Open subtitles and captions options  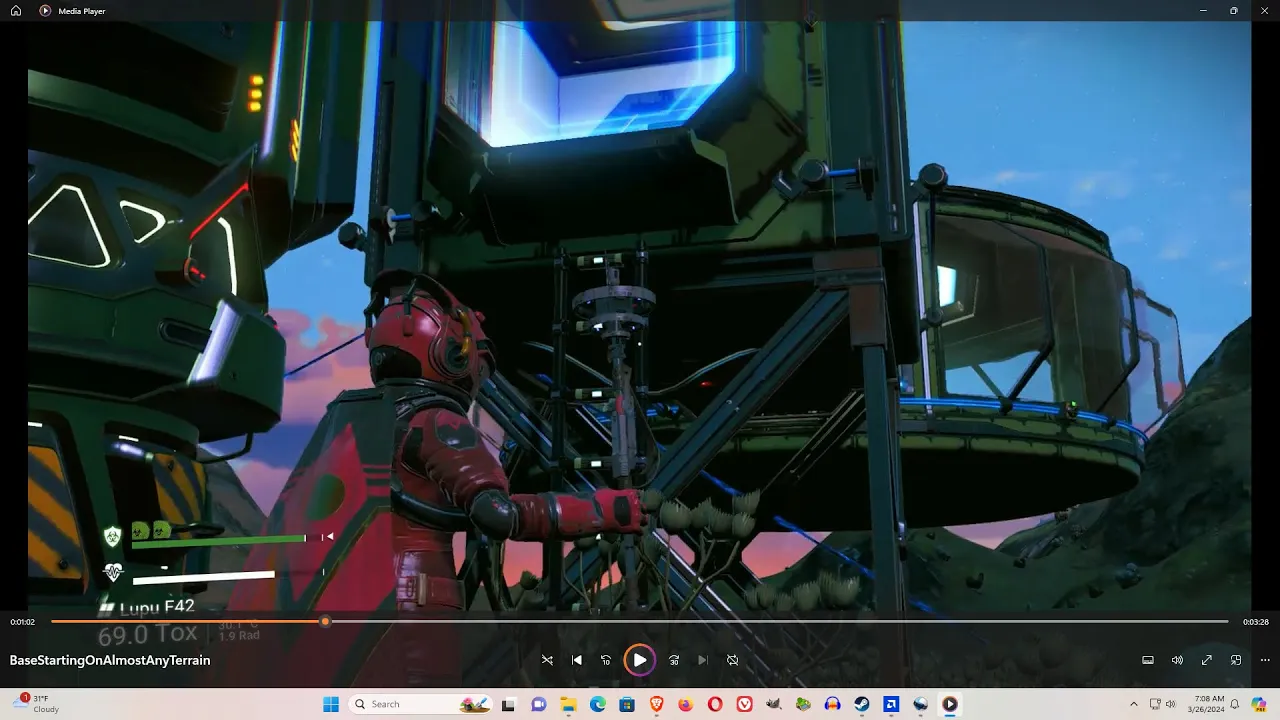(1148, 660)
